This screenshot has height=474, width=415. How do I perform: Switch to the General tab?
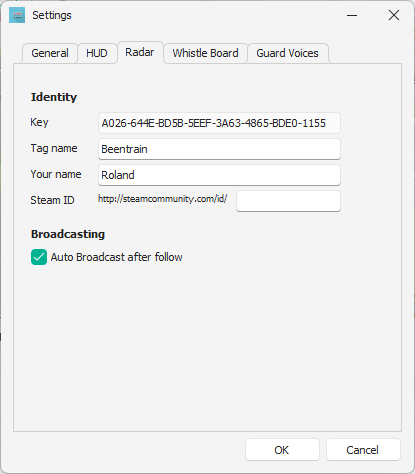[x=50, y=53]
